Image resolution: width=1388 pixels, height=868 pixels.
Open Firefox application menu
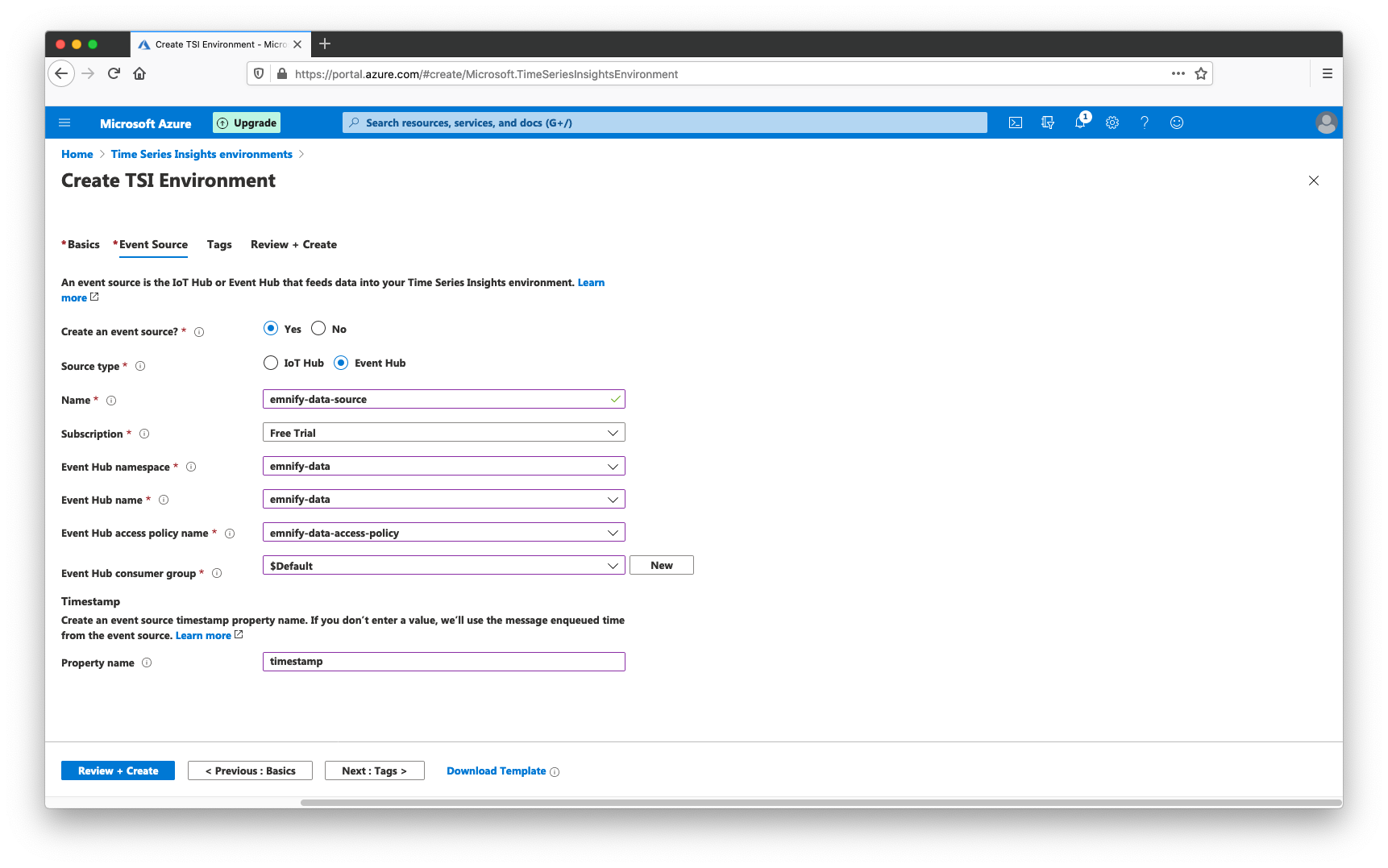point(1328,73)
